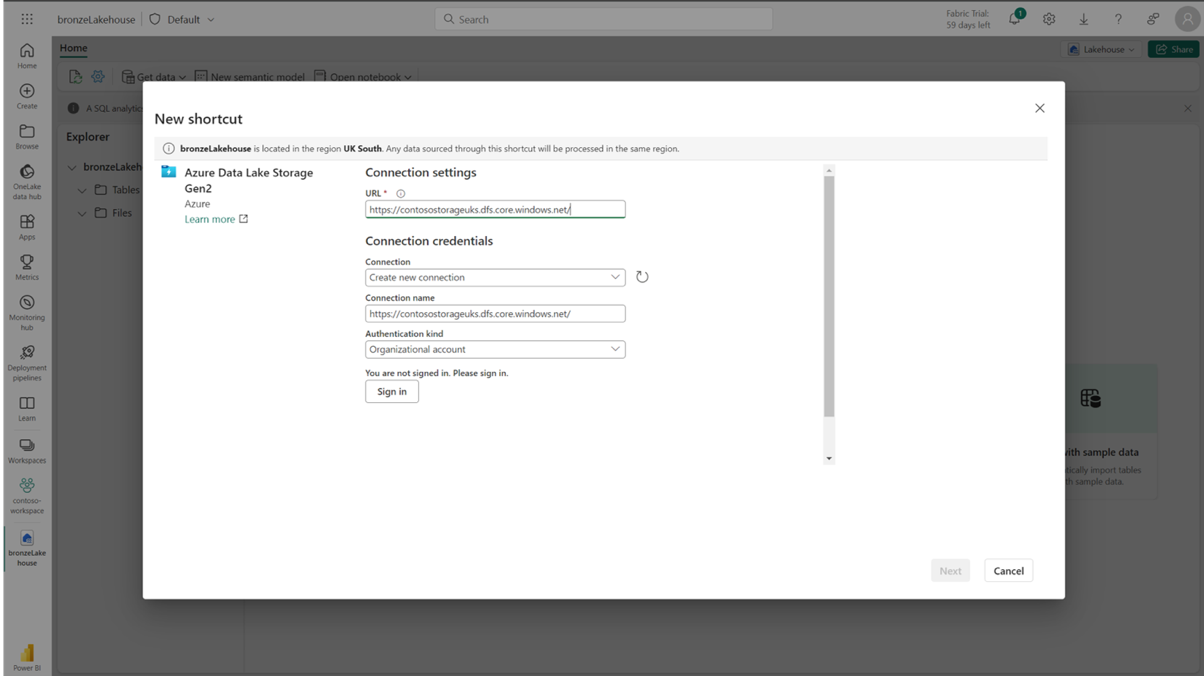1204x676 pixels.
Task: Collapse the Files tree node
Action: coord(83,213)
